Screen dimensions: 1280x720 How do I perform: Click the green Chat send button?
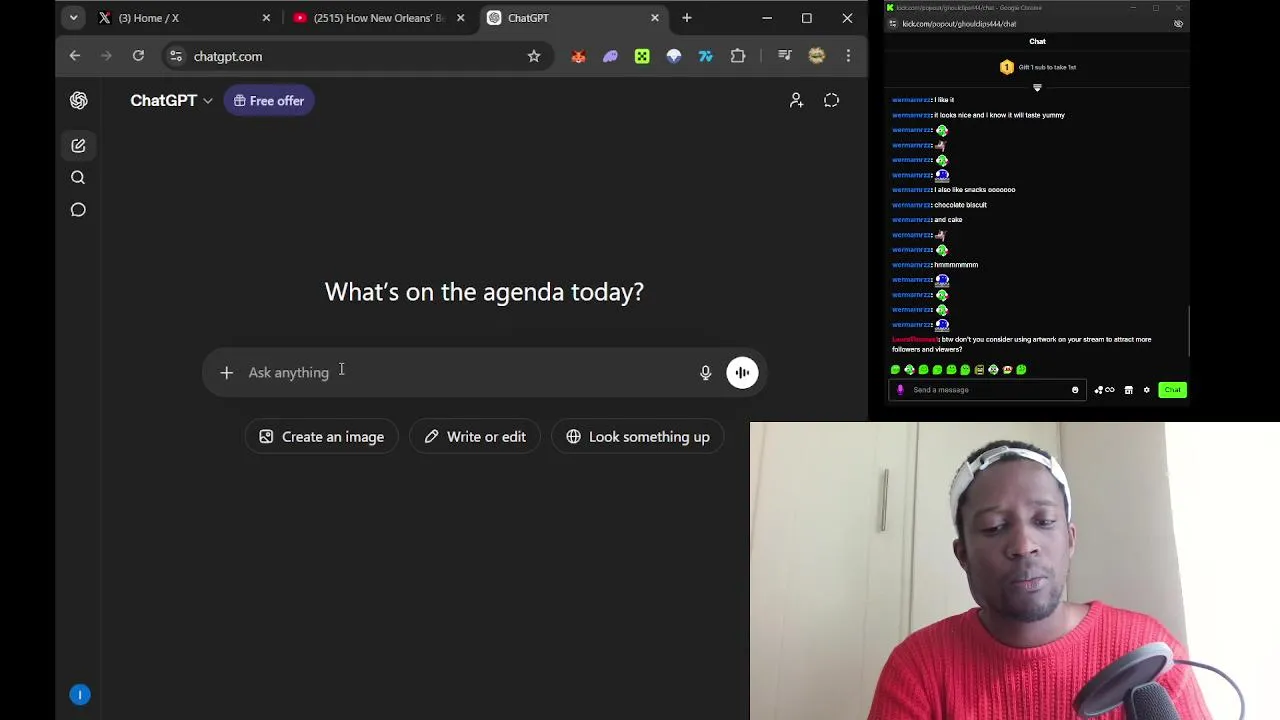coord(1172,390)
